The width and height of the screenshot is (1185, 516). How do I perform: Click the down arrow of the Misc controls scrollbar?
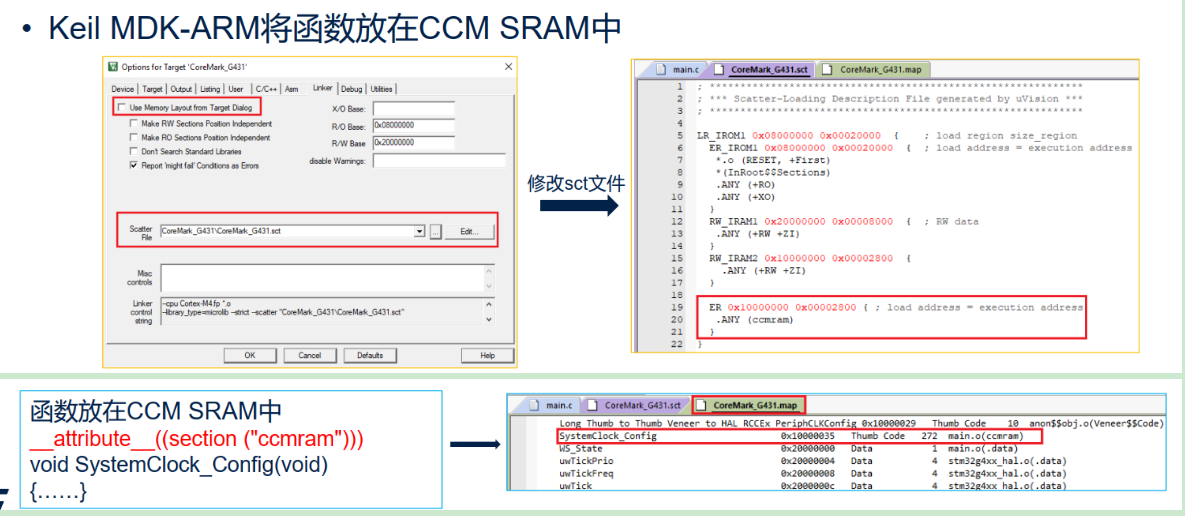click(x=489, y=286)
